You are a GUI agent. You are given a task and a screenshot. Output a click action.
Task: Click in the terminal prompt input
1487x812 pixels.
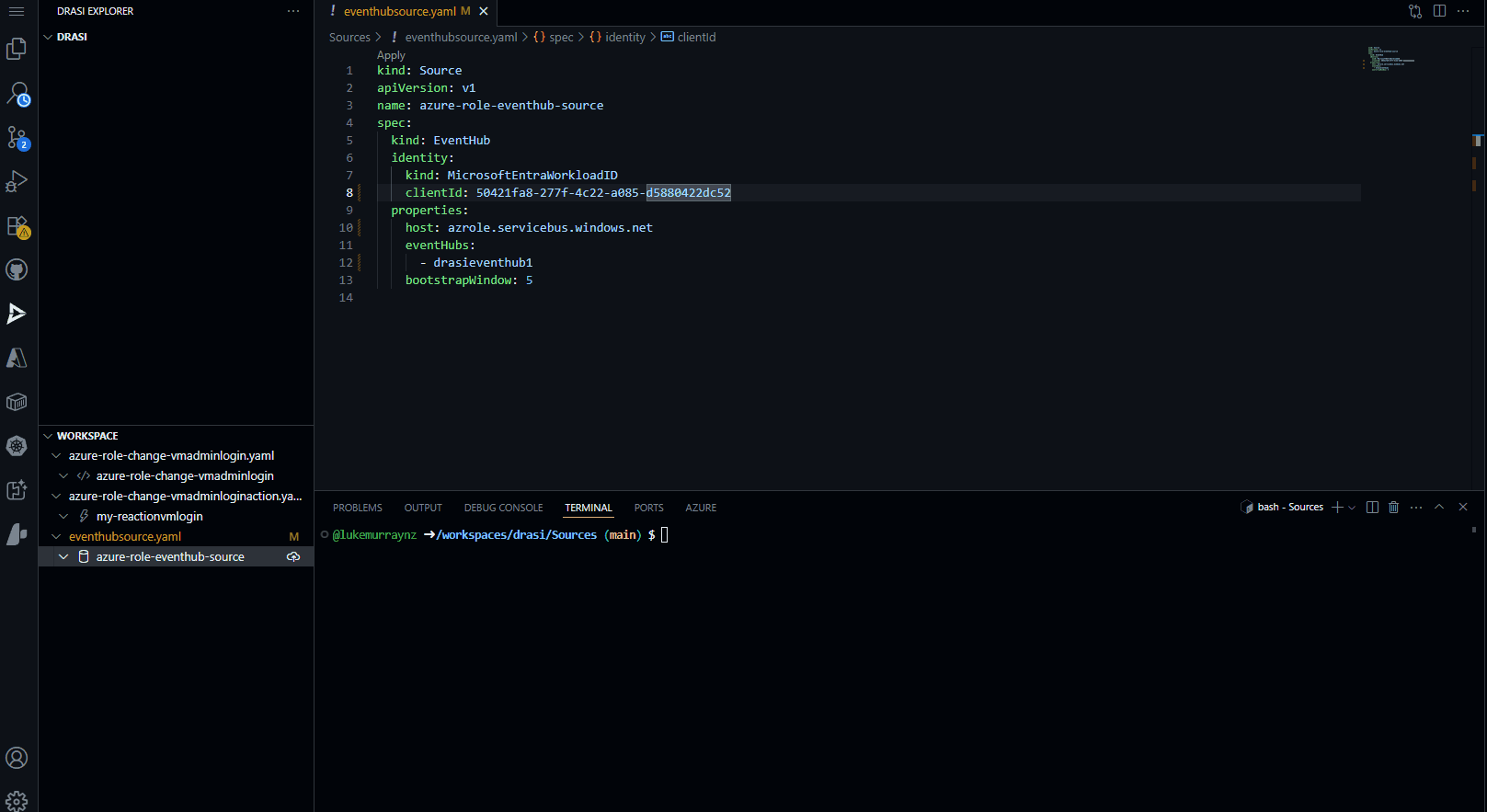pos(665,534)
